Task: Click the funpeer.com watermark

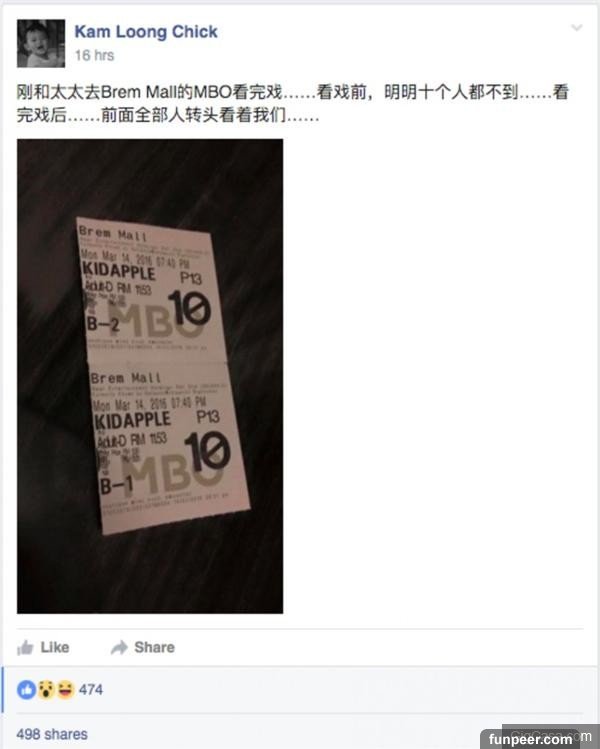Action: [530, 739]
